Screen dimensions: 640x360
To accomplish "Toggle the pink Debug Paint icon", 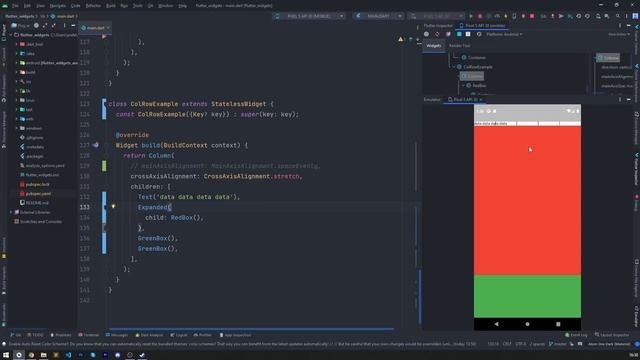I will click(448, 34).
